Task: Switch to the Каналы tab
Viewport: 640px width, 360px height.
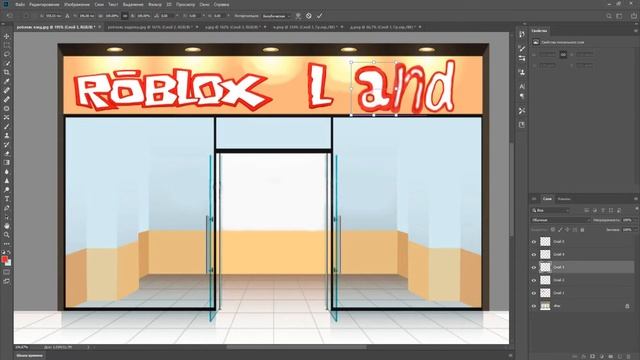Action: point(564,199)
